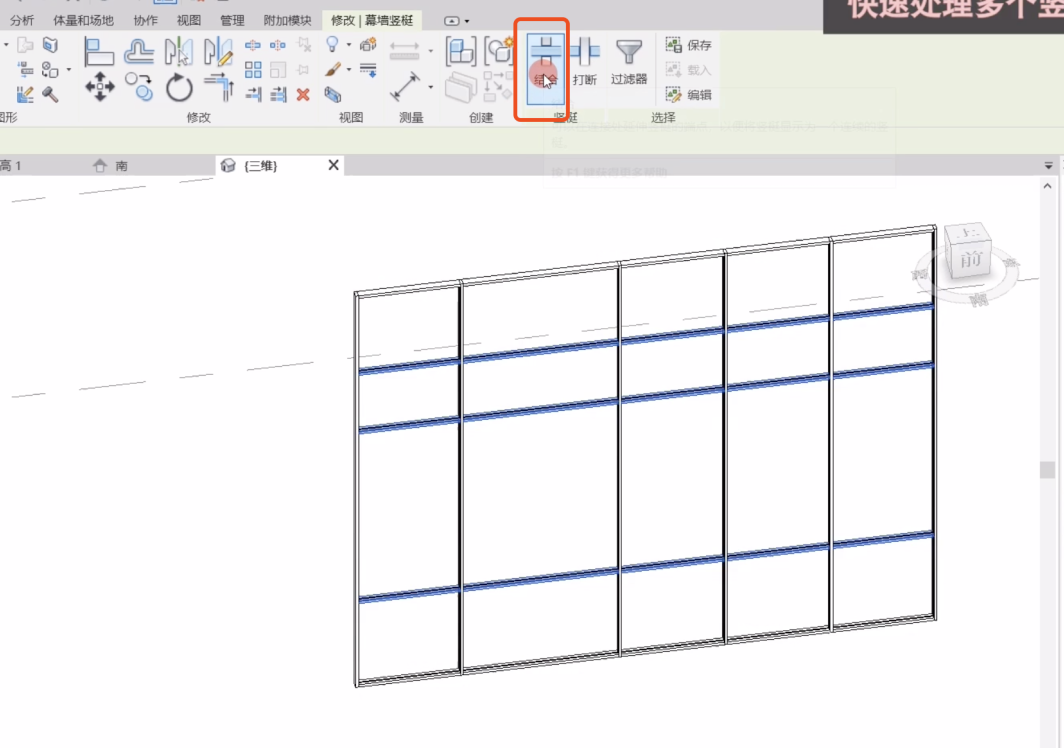Activate the Selection Box icon
This screenshot has height=748, width=1064.
click(332, 94)
